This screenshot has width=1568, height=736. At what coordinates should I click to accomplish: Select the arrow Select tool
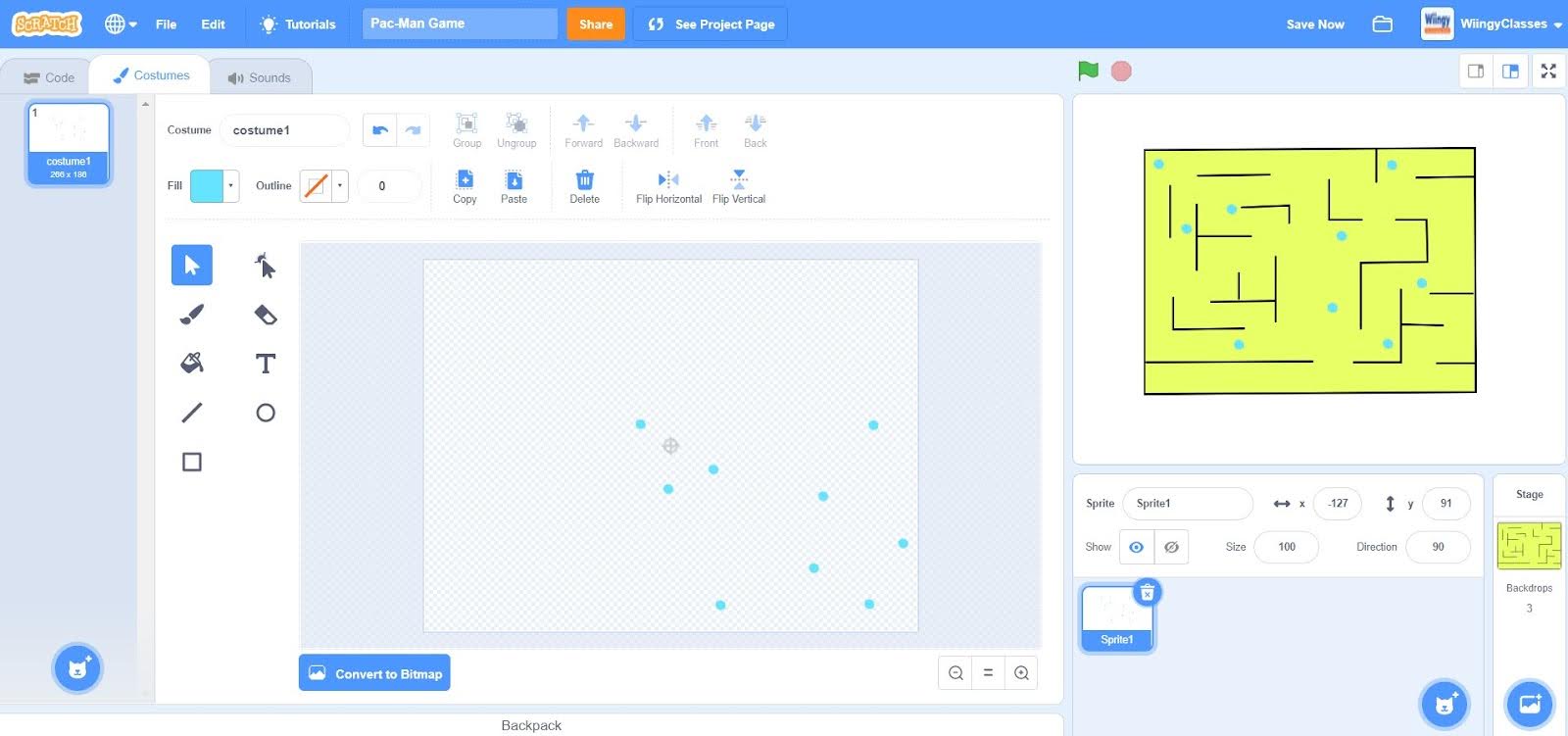pyautogui.click(x=192, y=266)
